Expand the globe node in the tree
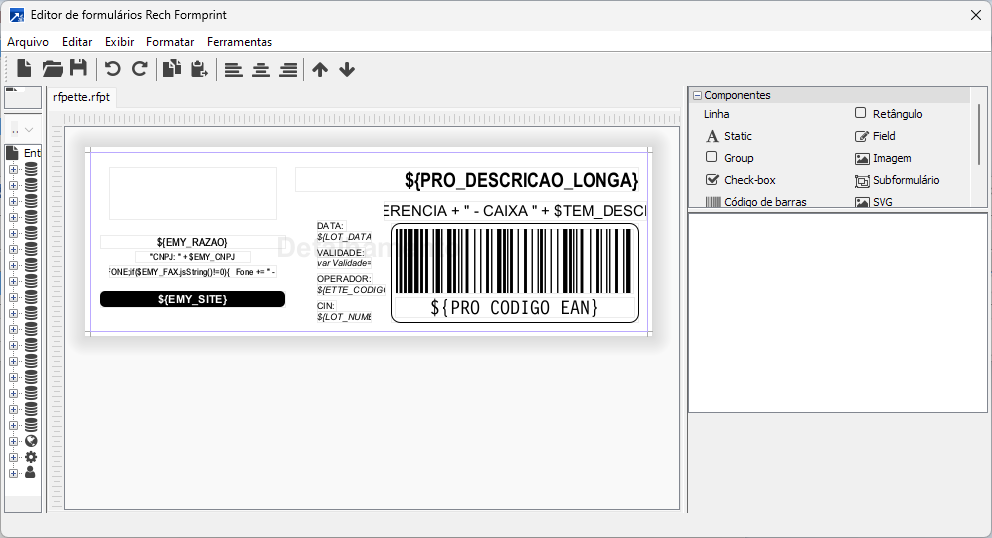 (x=14, y=441)
